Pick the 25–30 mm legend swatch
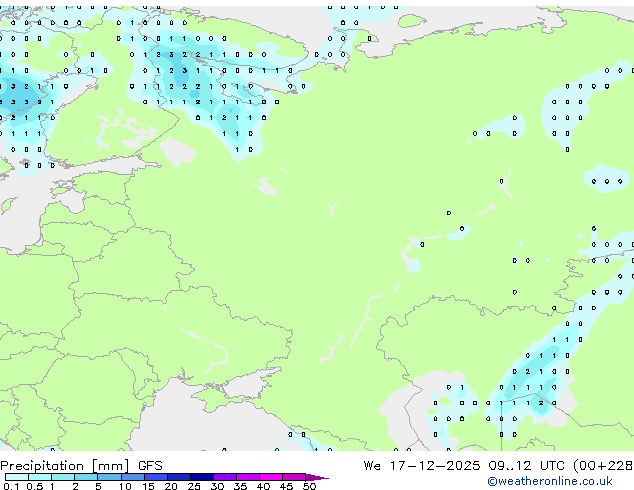Viewport: 634px width, 490px height. point(201,477)
